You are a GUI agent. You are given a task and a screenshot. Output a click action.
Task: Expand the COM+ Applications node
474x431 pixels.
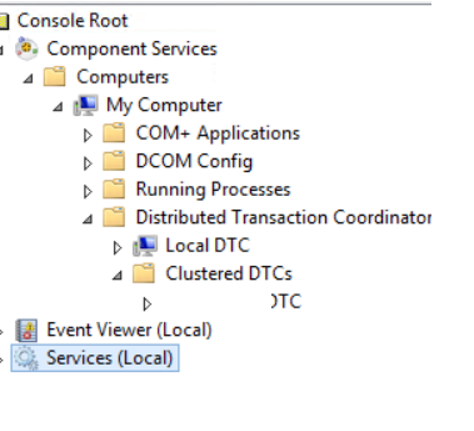(x=88, y=135)
